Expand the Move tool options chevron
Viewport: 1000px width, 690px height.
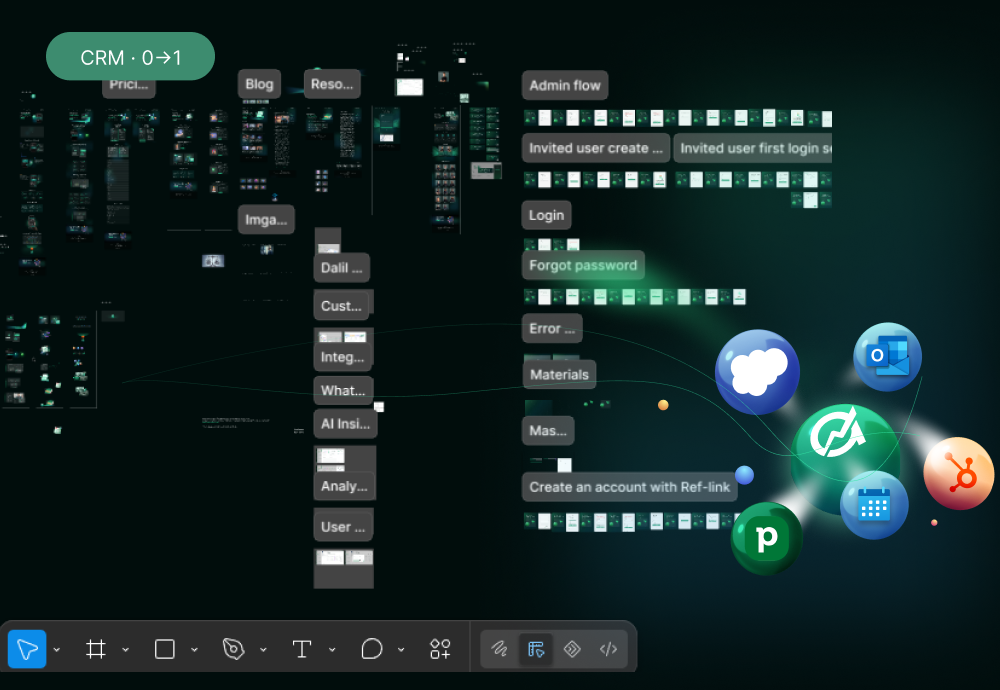pyautogui.click(x=57, y=650)
